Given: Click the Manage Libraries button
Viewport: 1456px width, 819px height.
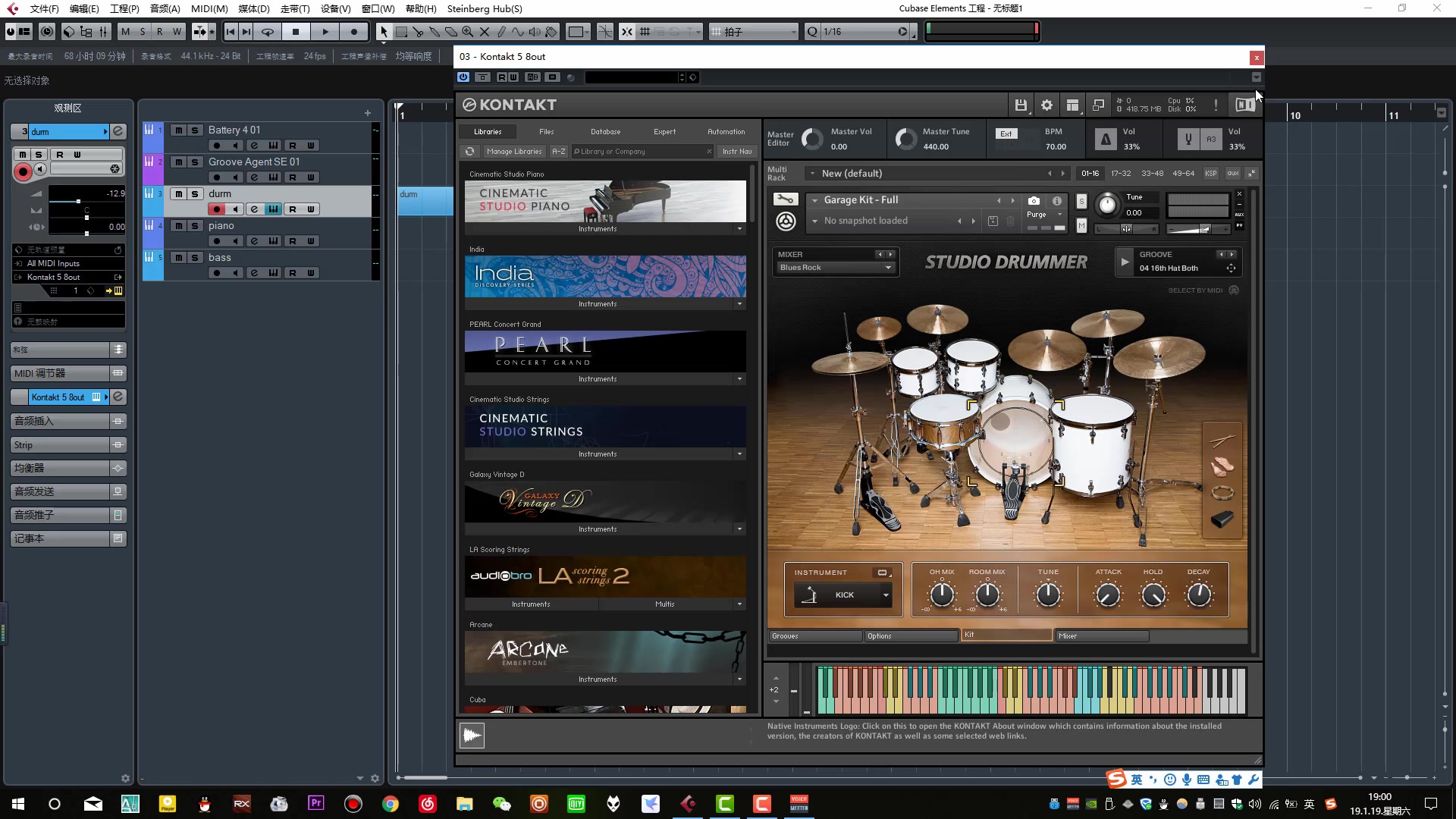Looking at the screenshot, I should 514,152.
